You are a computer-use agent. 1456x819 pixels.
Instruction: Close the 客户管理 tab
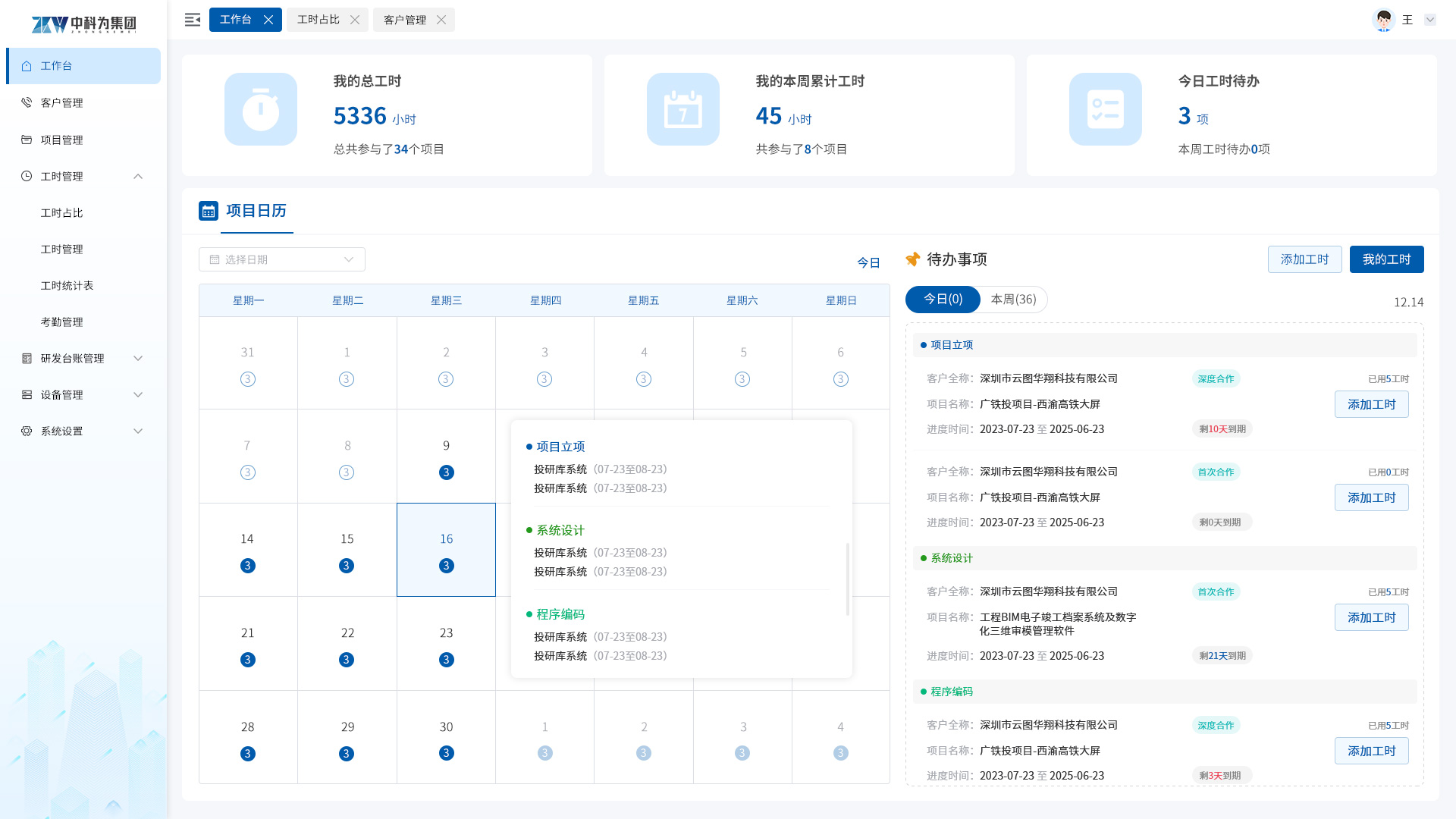[441, 20]
